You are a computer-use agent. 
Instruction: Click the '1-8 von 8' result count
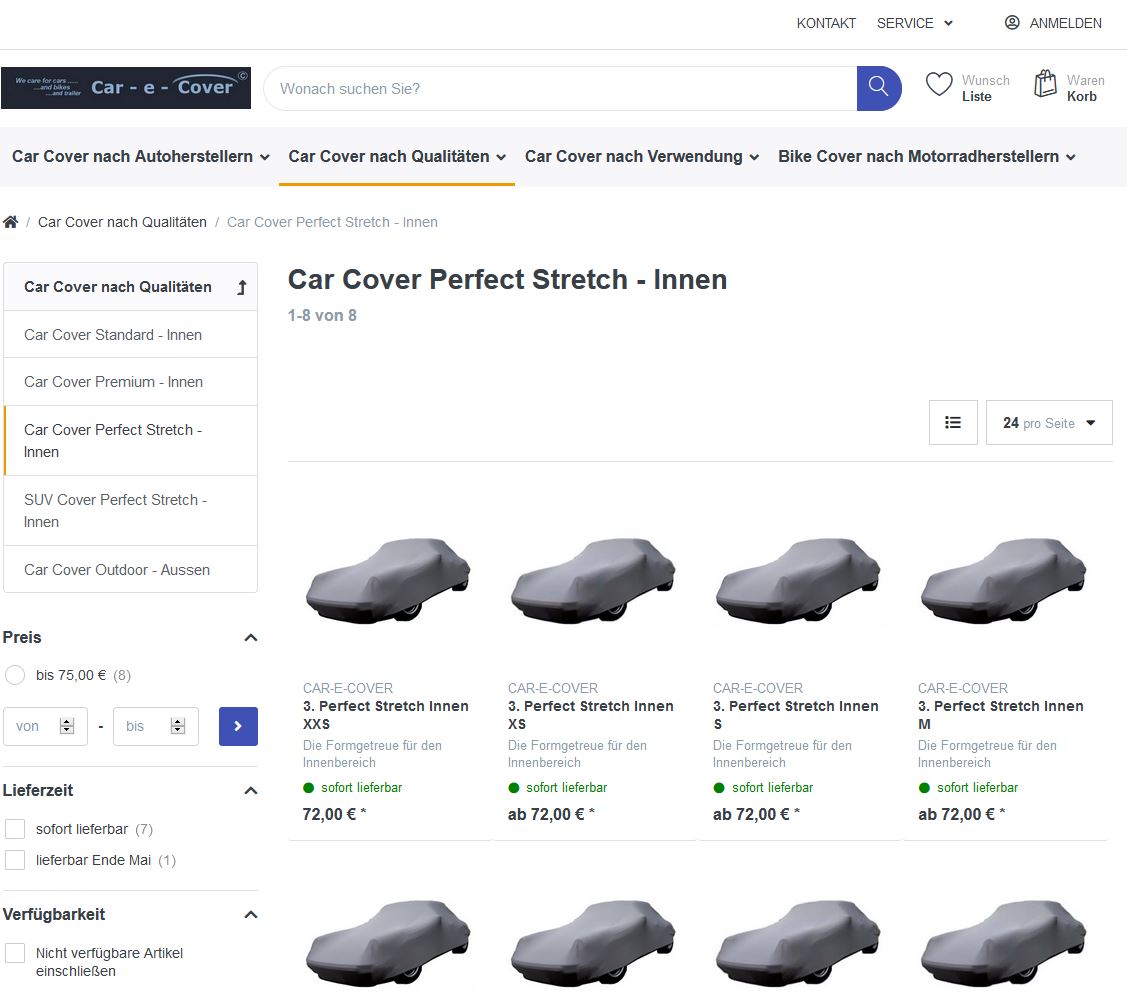point(322,315)
